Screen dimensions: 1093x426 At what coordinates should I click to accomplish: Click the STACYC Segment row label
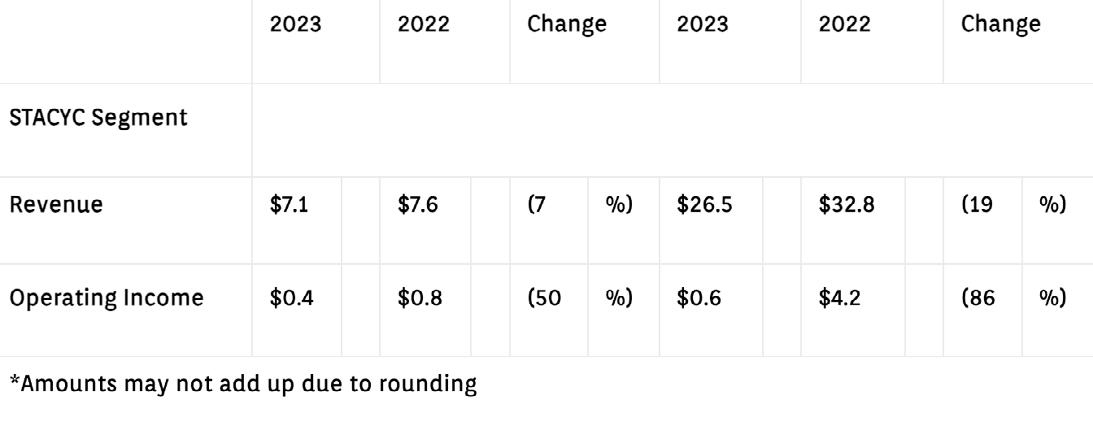[98, 118]
